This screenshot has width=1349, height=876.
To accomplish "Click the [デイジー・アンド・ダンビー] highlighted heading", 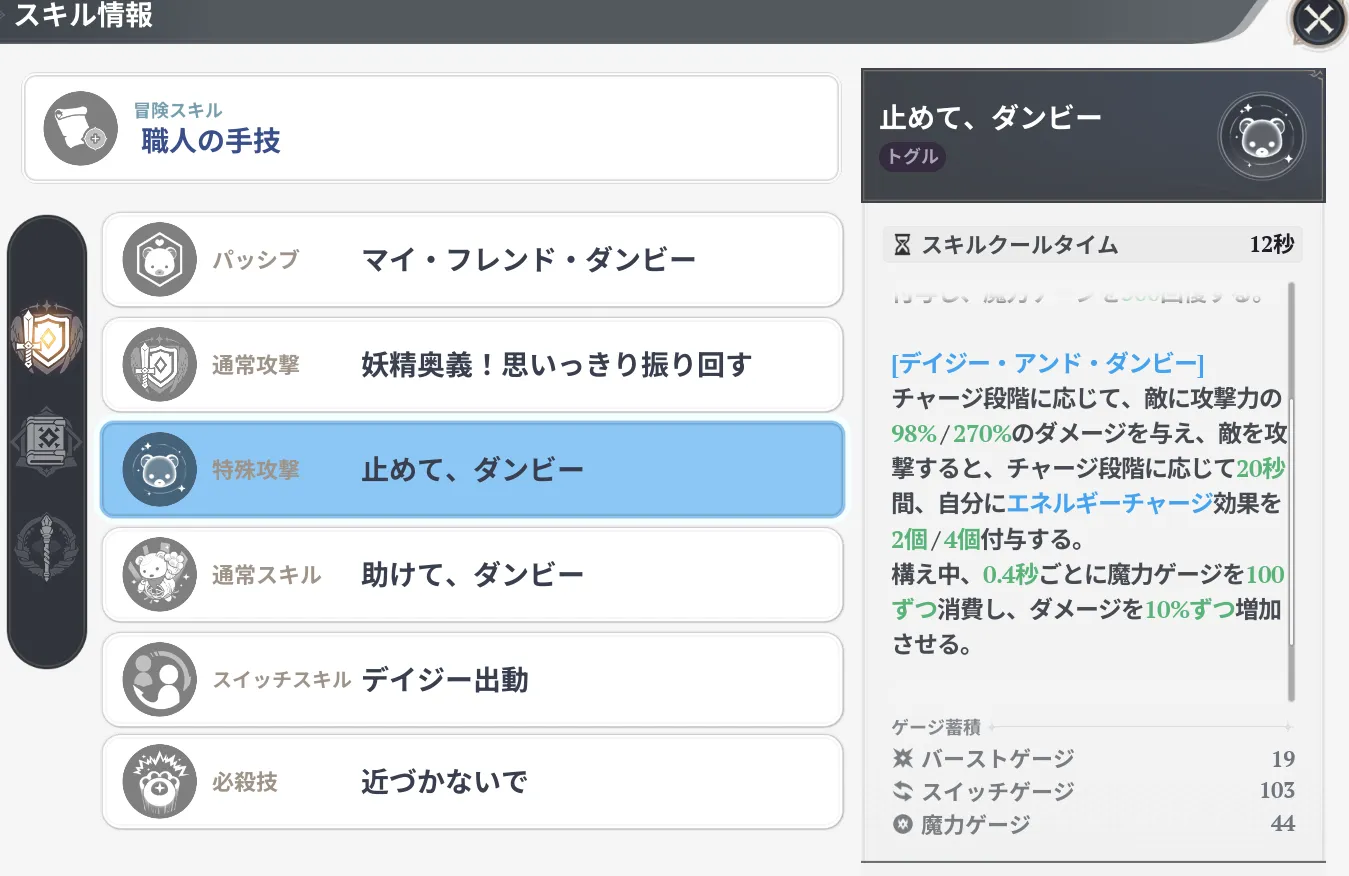I will (x=1047, y=363).
